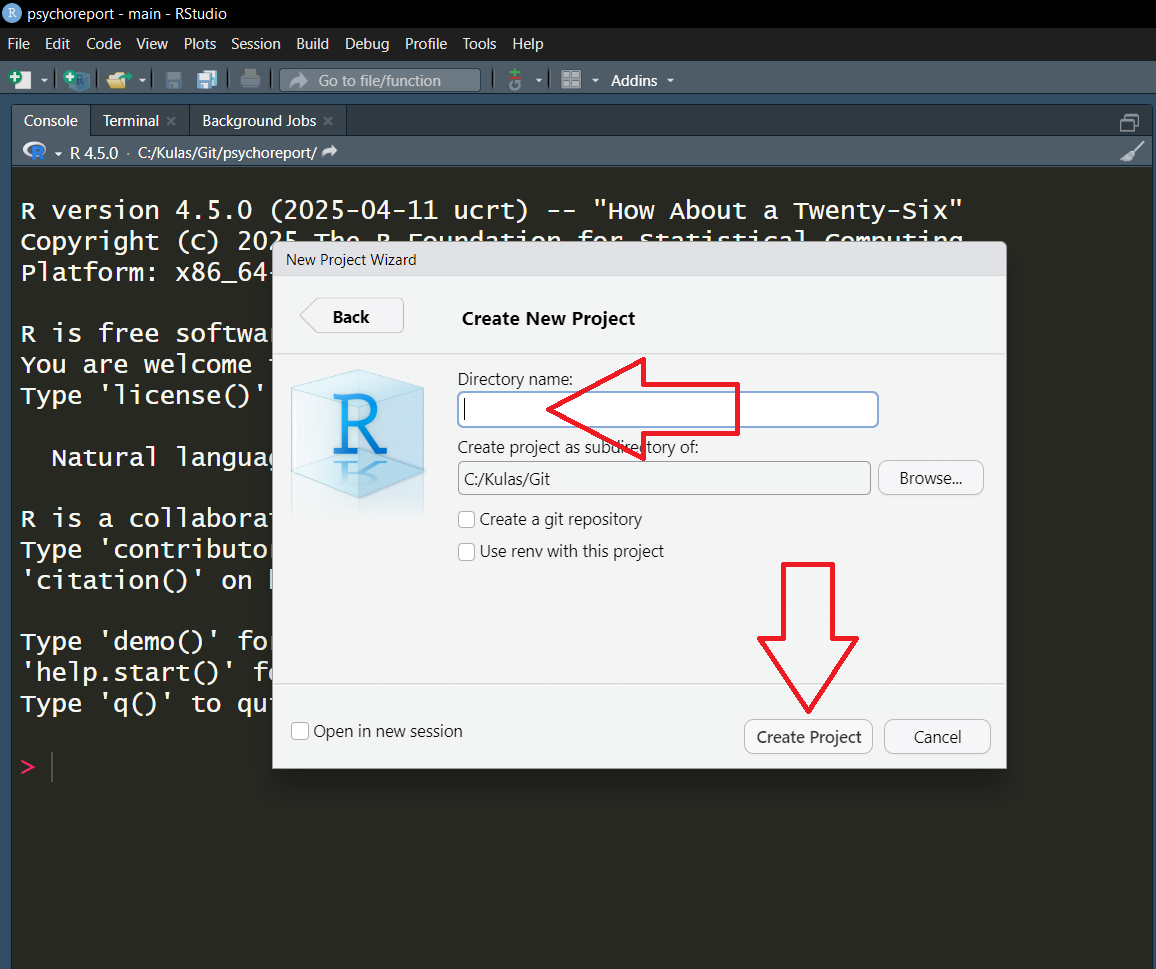
Task: Check Use renv with this project
Action: click(467, 552)
